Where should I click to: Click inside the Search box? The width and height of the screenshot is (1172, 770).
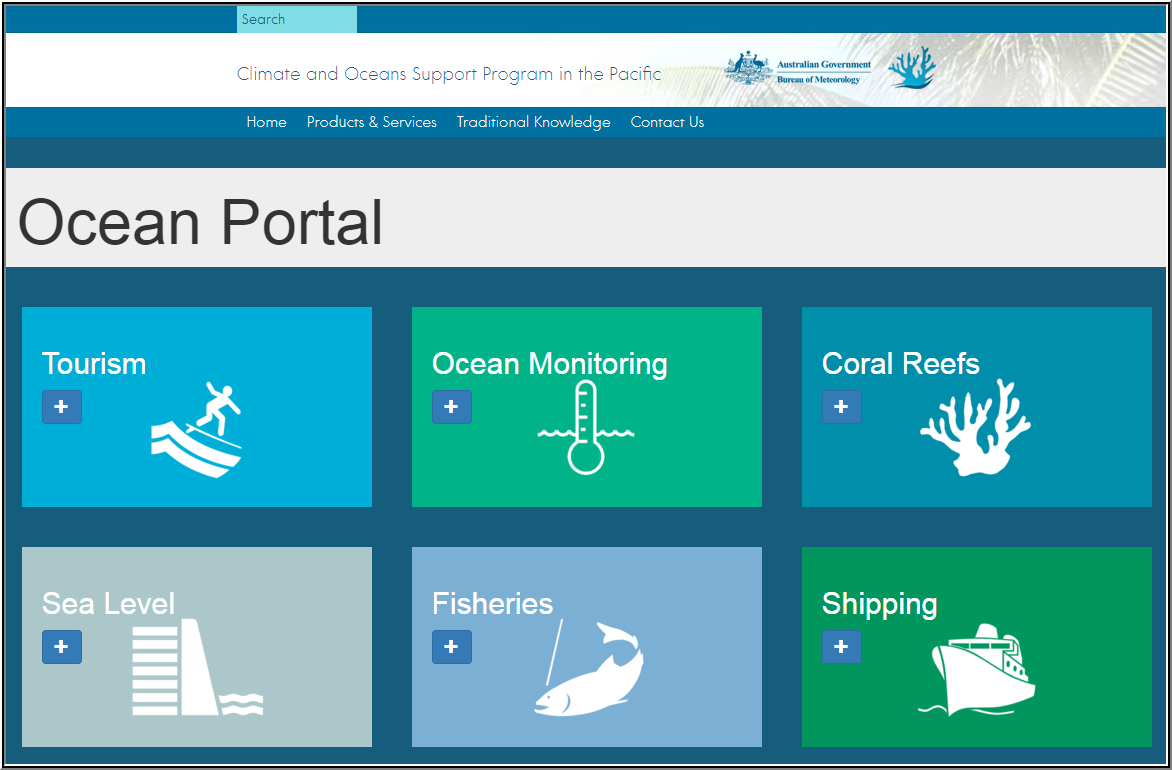click(x=296, y=18)
